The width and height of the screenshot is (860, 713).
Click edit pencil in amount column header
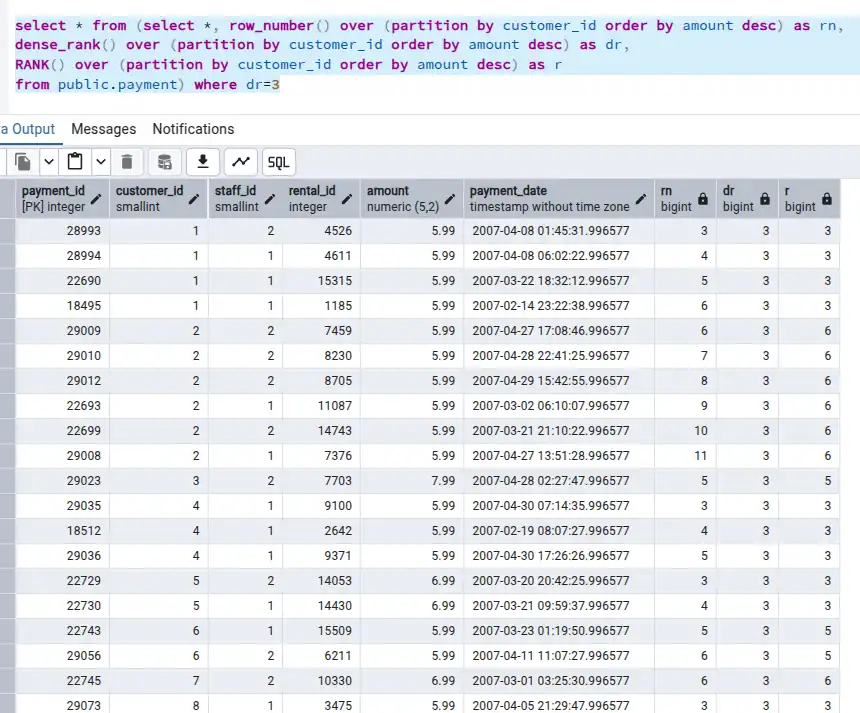[x=450, y=199]
